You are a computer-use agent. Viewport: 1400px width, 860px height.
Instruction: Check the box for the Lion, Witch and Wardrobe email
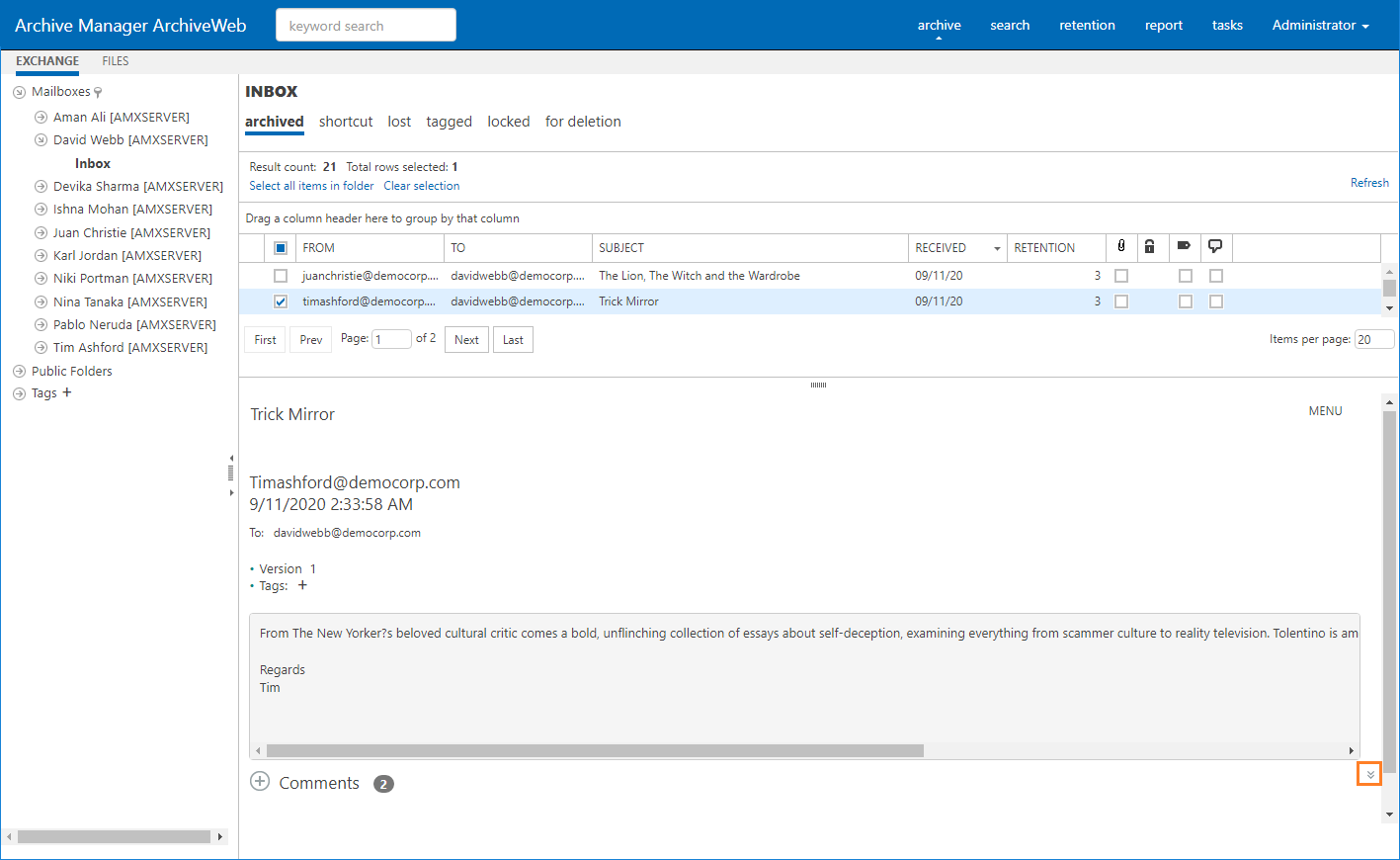tap(281, 276)
